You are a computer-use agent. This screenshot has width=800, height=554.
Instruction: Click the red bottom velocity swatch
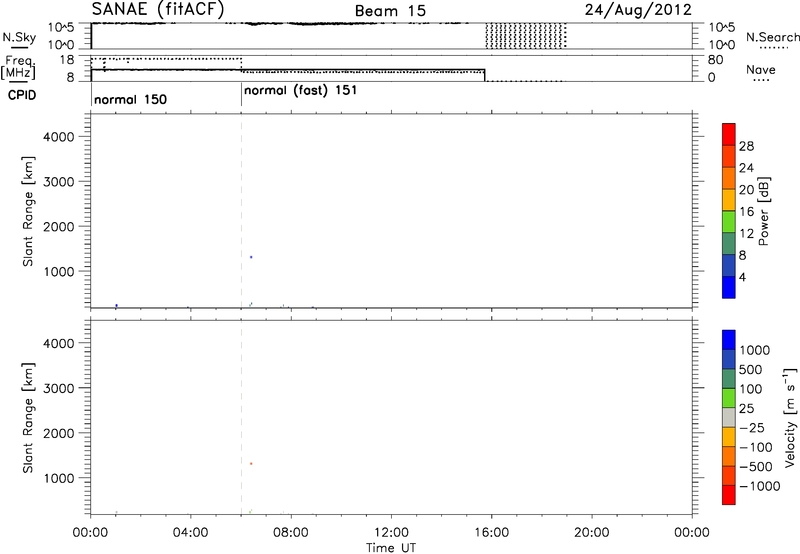coord(729,495)
